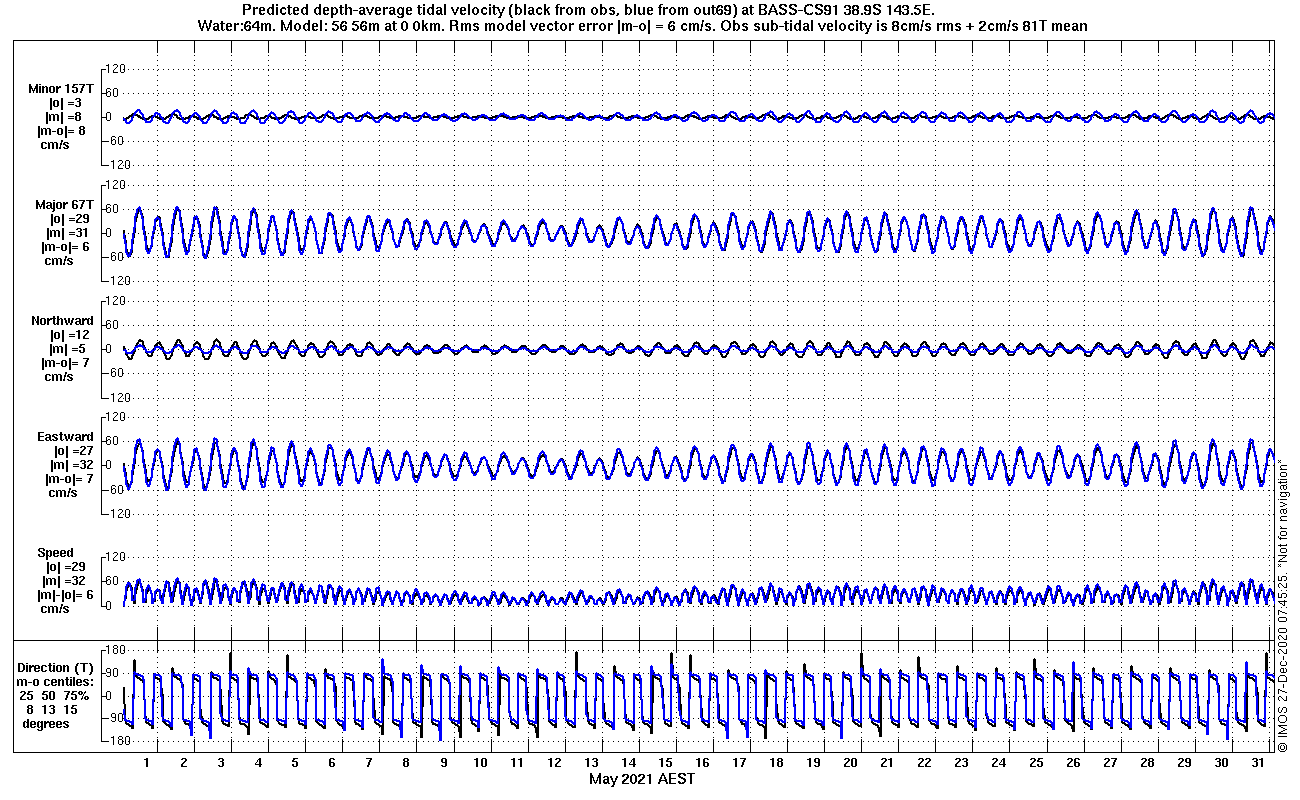The height and width of the screenshot is (800, 1300).
Task: Click day 29 on the date axis
Action: coord(1183,763)
